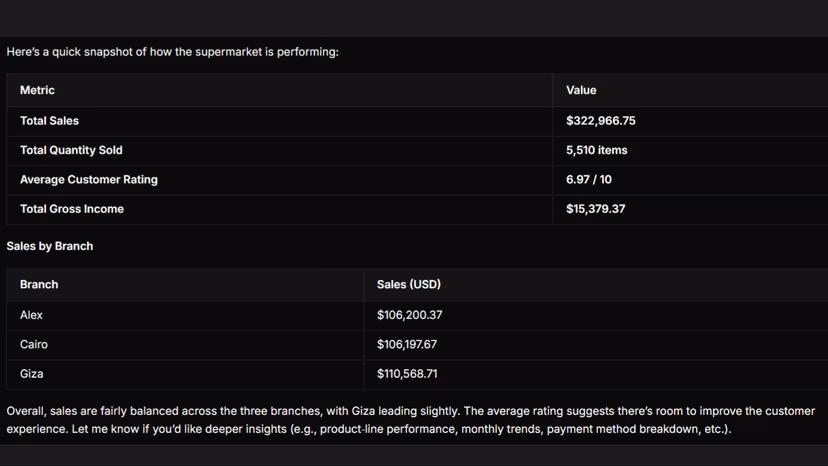This screenshot has width=828, height=466.
Task: Click the $106,197.67 Cairo sales value
Action: [x=407, y=344]
